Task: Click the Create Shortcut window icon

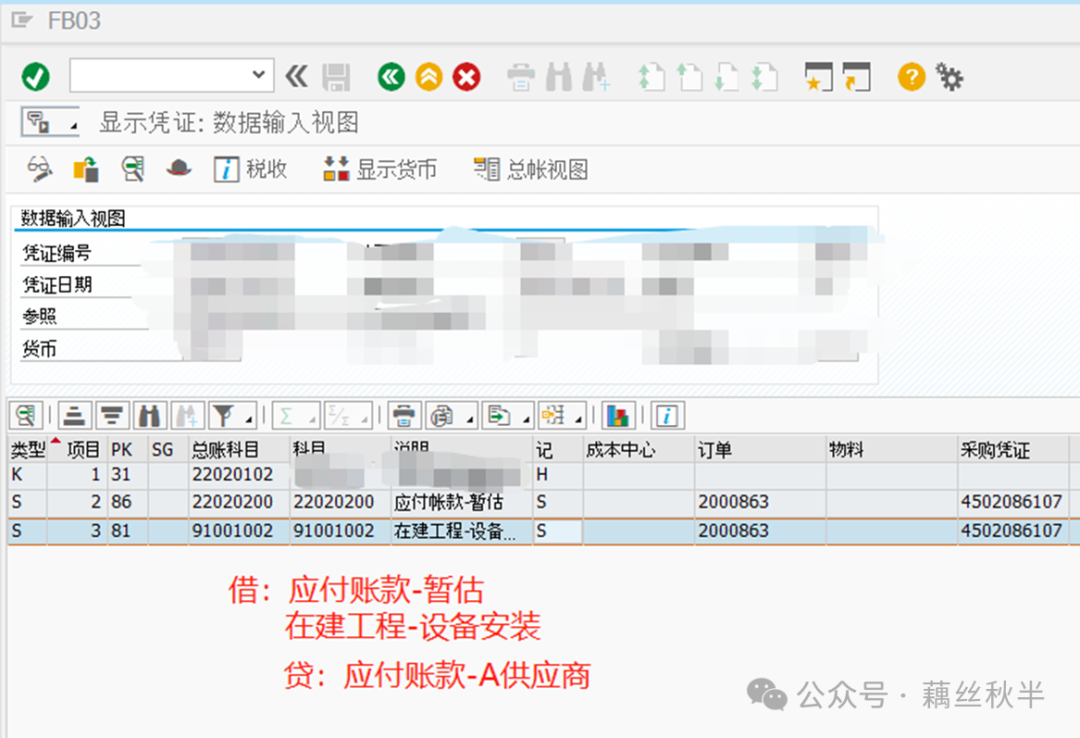Action: tap(856, 77)
